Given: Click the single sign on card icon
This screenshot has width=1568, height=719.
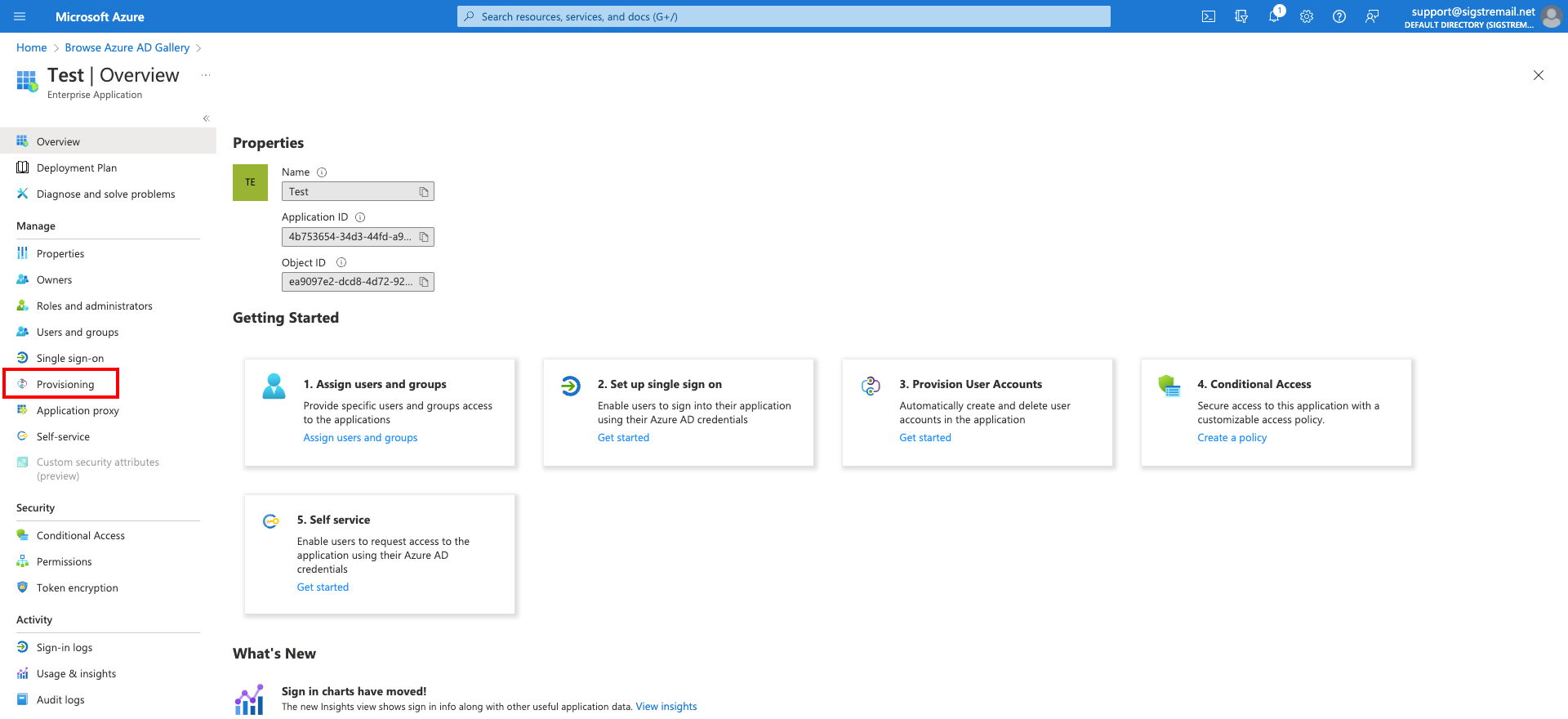Looking at the screenshot, I should [571, 386].
